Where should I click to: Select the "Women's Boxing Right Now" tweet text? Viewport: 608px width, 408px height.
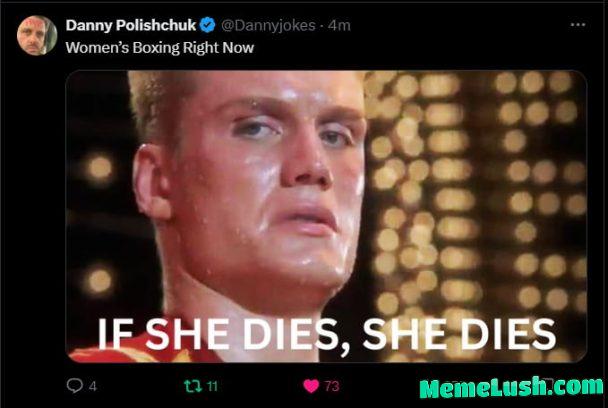pos(160,48)
